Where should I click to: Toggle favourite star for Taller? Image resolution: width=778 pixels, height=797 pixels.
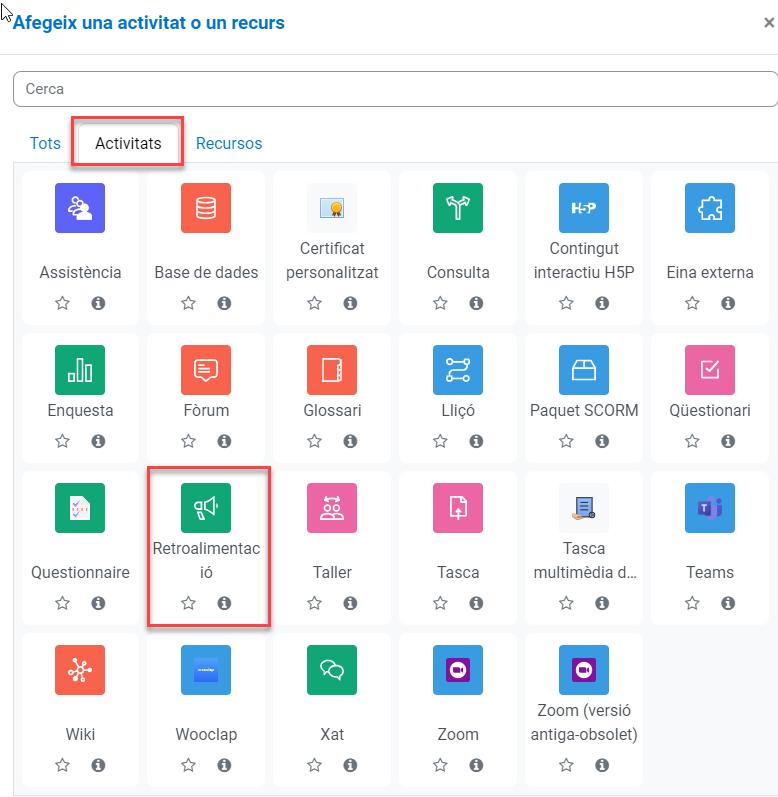pyautogui.click(x=314, y=603)
